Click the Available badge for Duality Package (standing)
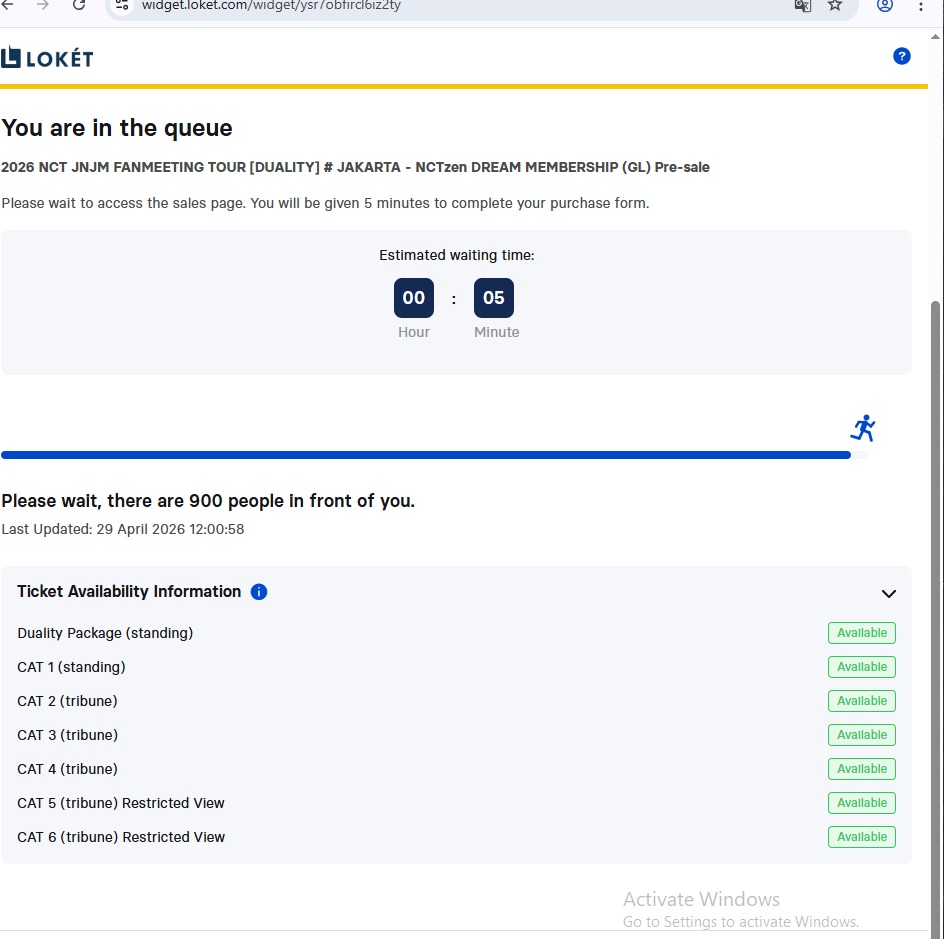The image size is (944, 939). pyautogui.click(x=862, y=633)
